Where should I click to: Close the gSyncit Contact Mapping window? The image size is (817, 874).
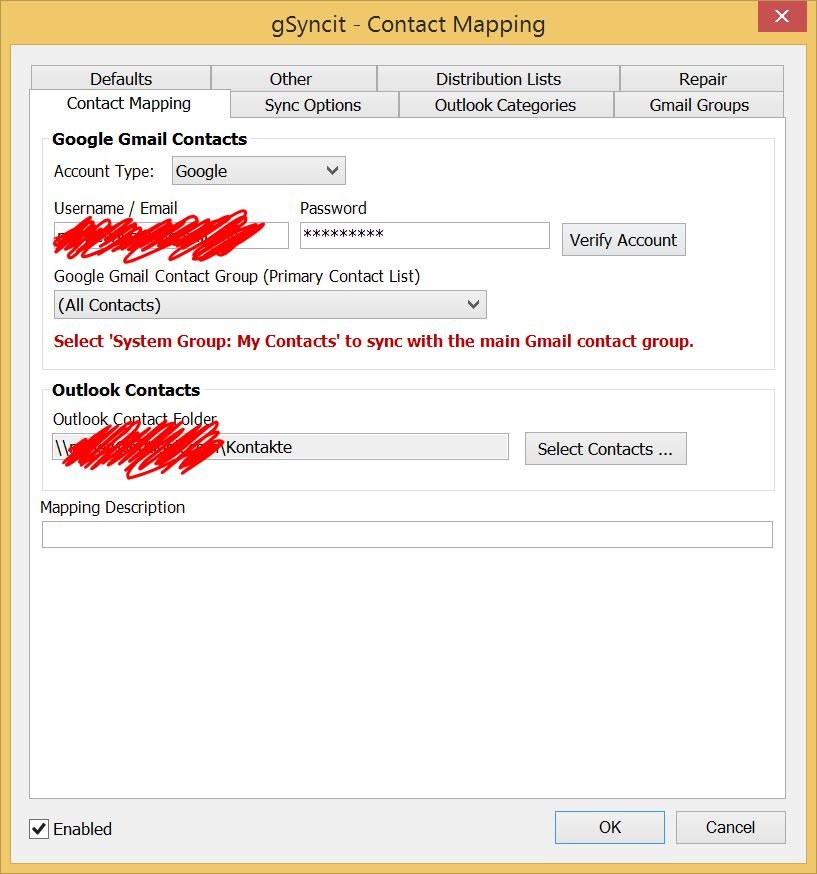(782, 16)
